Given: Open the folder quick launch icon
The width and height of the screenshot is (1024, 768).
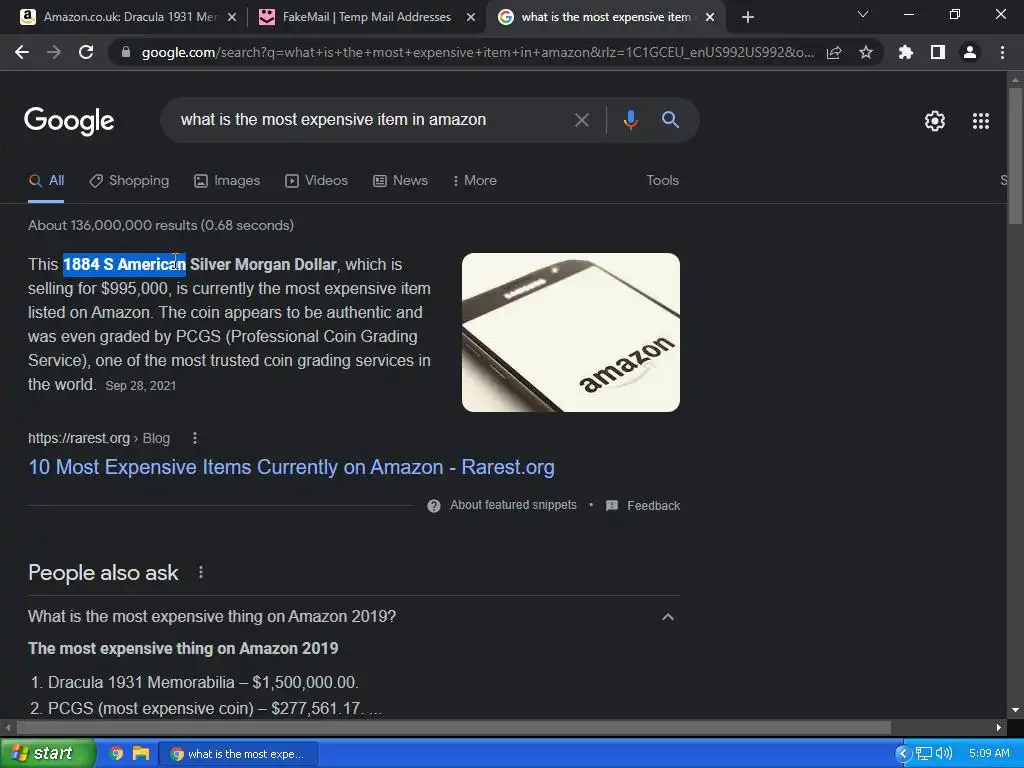Looking at the screenshot, I should pos(140,754).
